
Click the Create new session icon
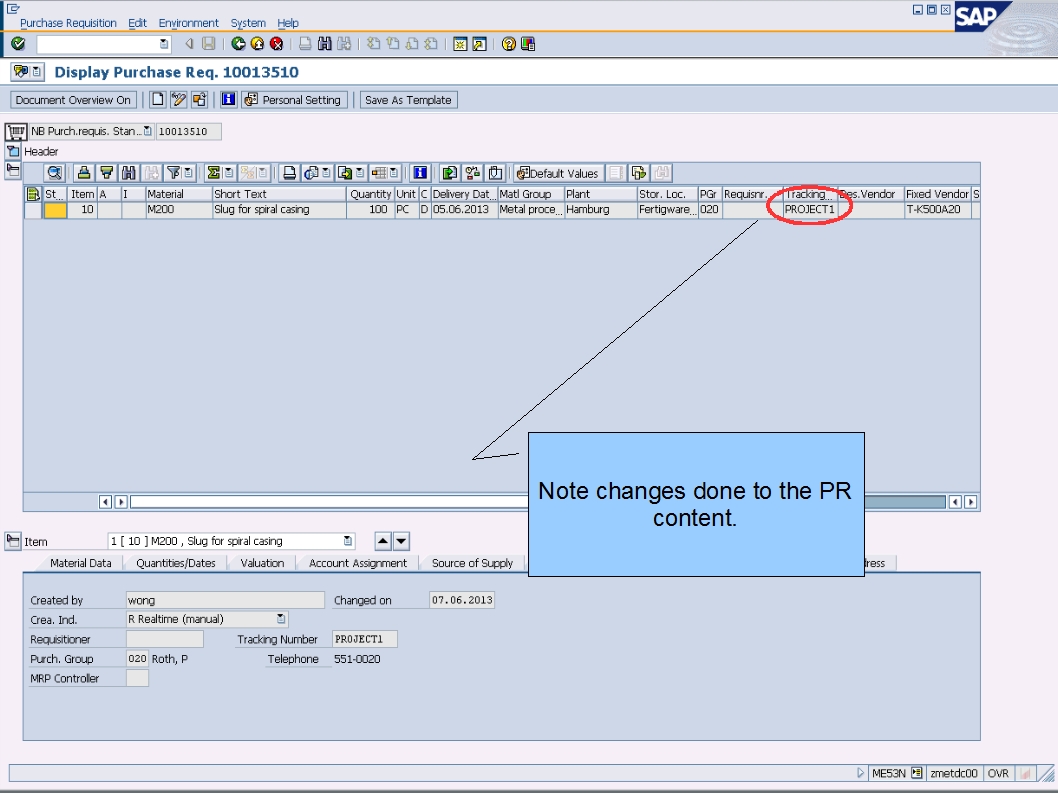pyautogui.click(x=460, y=44)
